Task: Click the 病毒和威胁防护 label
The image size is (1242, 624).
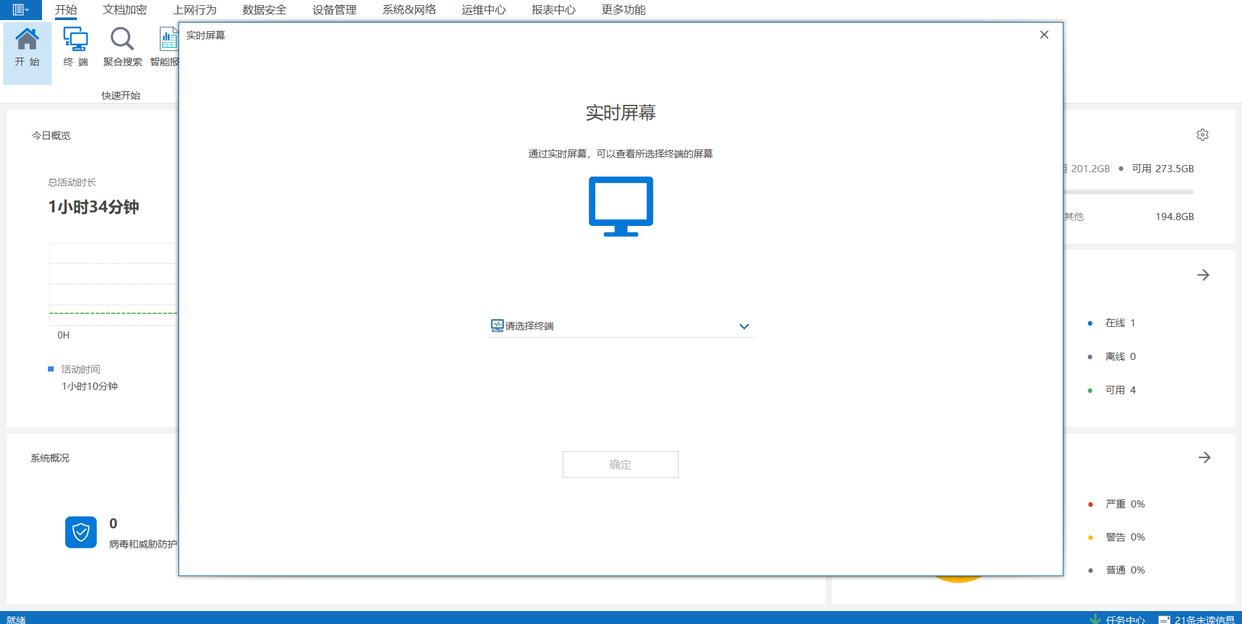Action: tap(143, 544)
